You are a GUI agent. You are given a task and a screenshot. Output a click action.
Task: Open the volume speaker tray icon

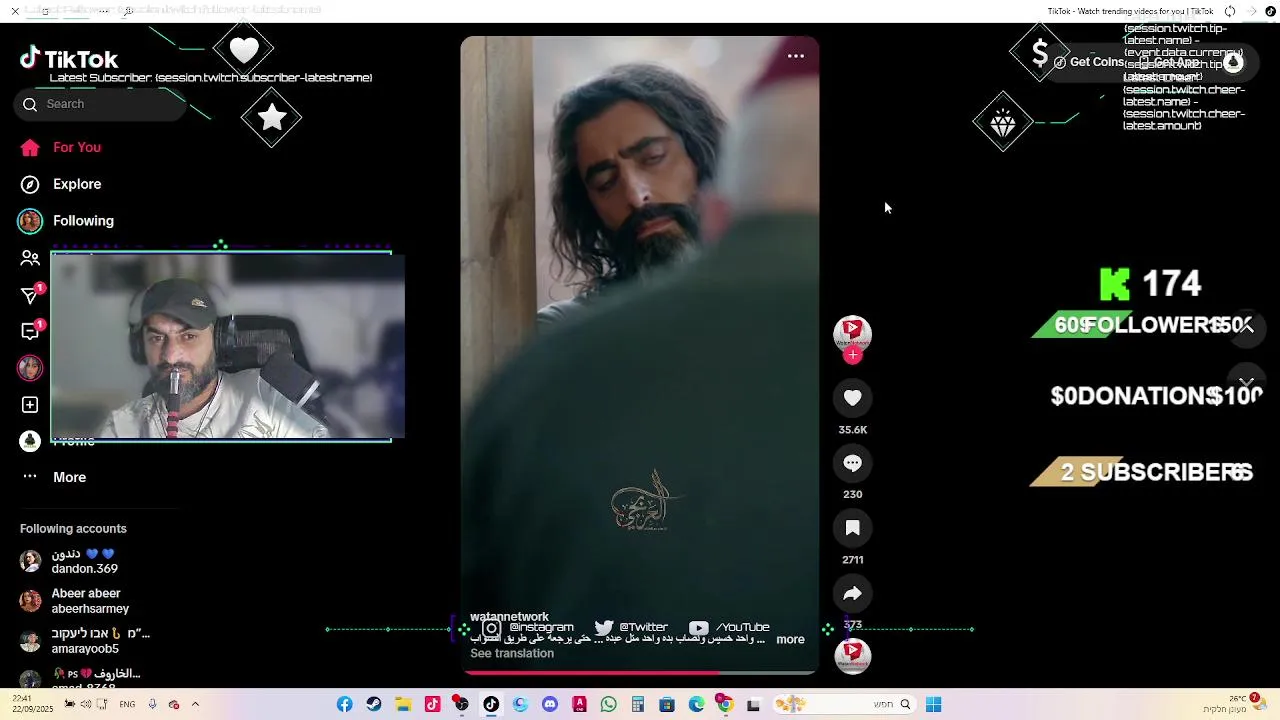[86, 705]
